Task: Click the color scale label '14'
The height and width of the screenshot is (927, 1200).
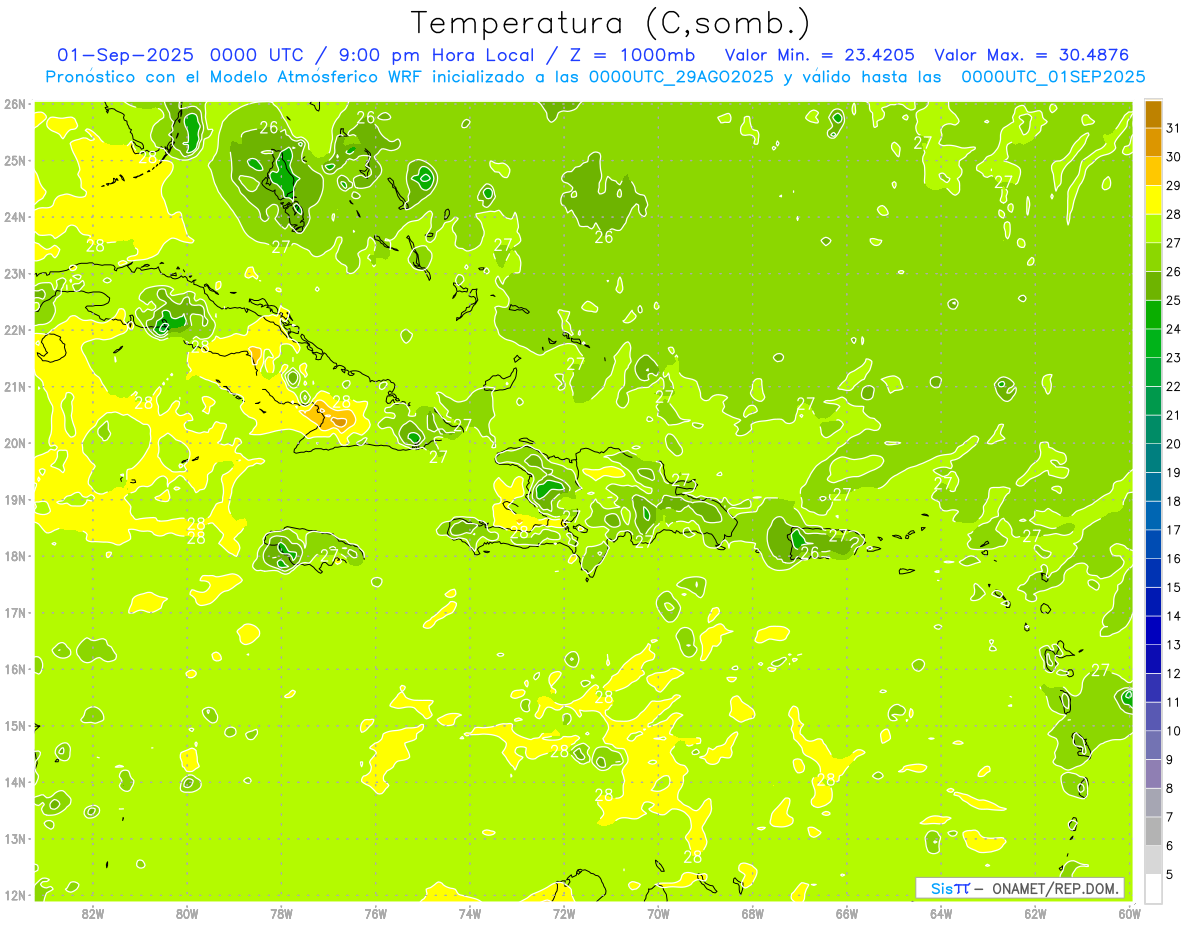Action: [x=1173, y=616]
